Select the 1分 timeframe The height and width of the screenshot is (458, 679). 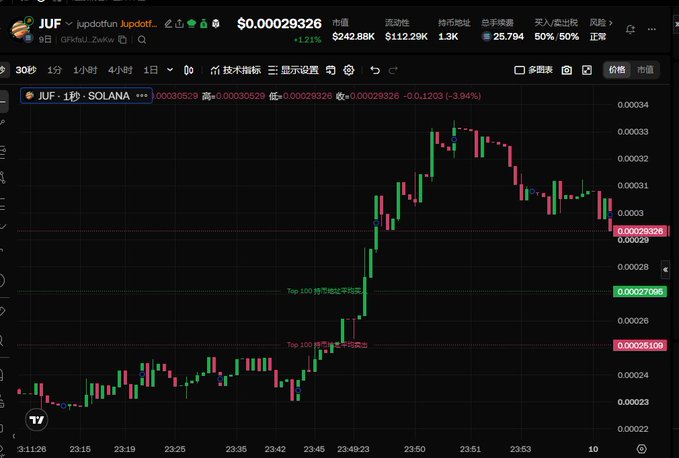[x=54, y=70]
